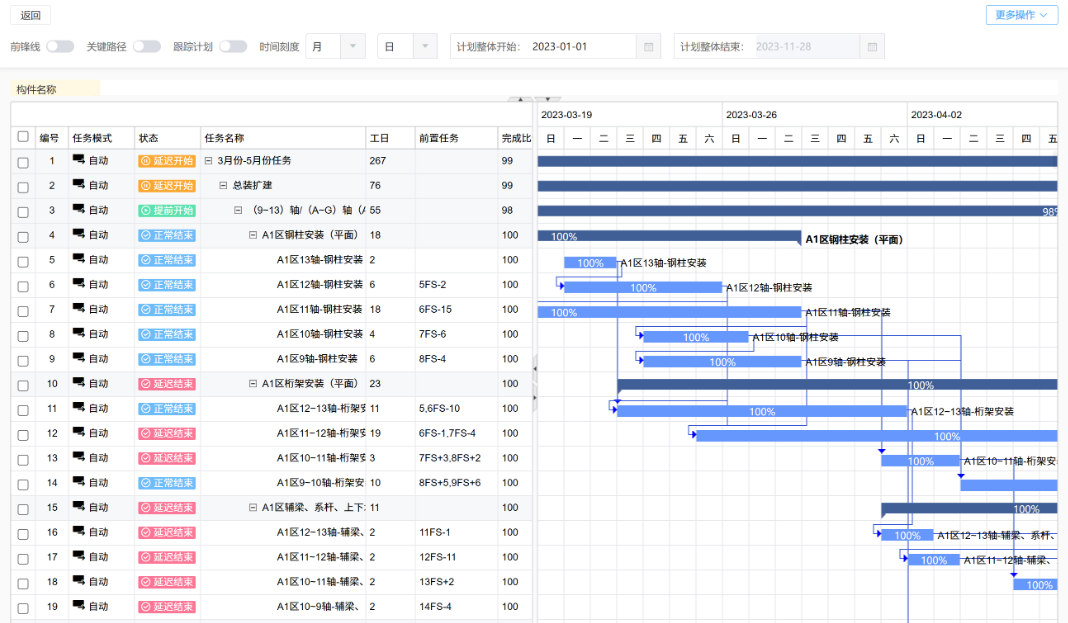Collapse the A1区钢柱安装（平面） group

coord(253,235)
